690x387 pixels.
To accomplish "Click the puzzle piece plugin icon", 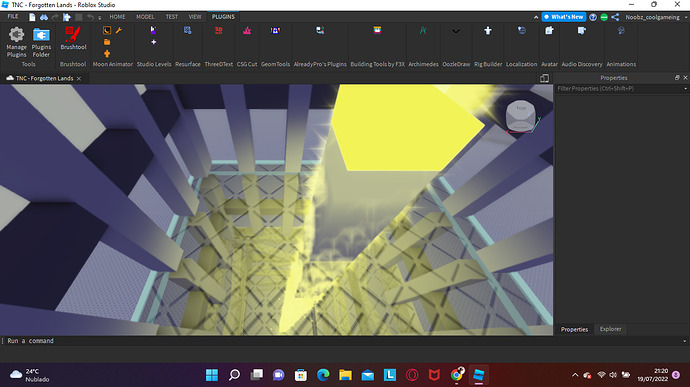I will click(x=67, y=17).
